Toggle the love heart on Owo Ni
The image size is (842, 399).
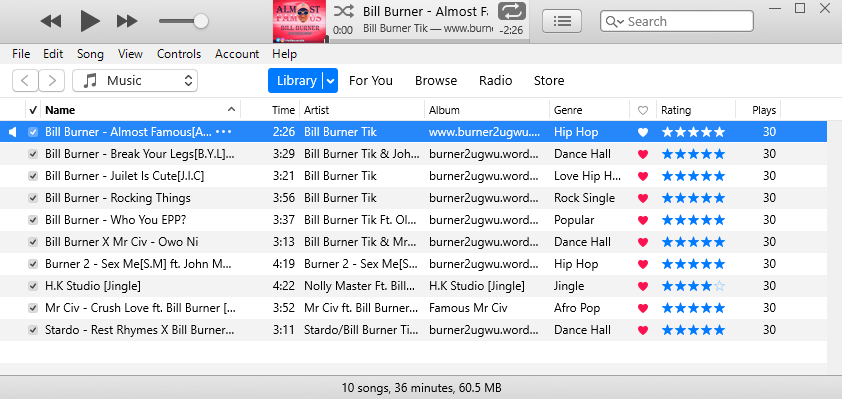tap(643, 243)
